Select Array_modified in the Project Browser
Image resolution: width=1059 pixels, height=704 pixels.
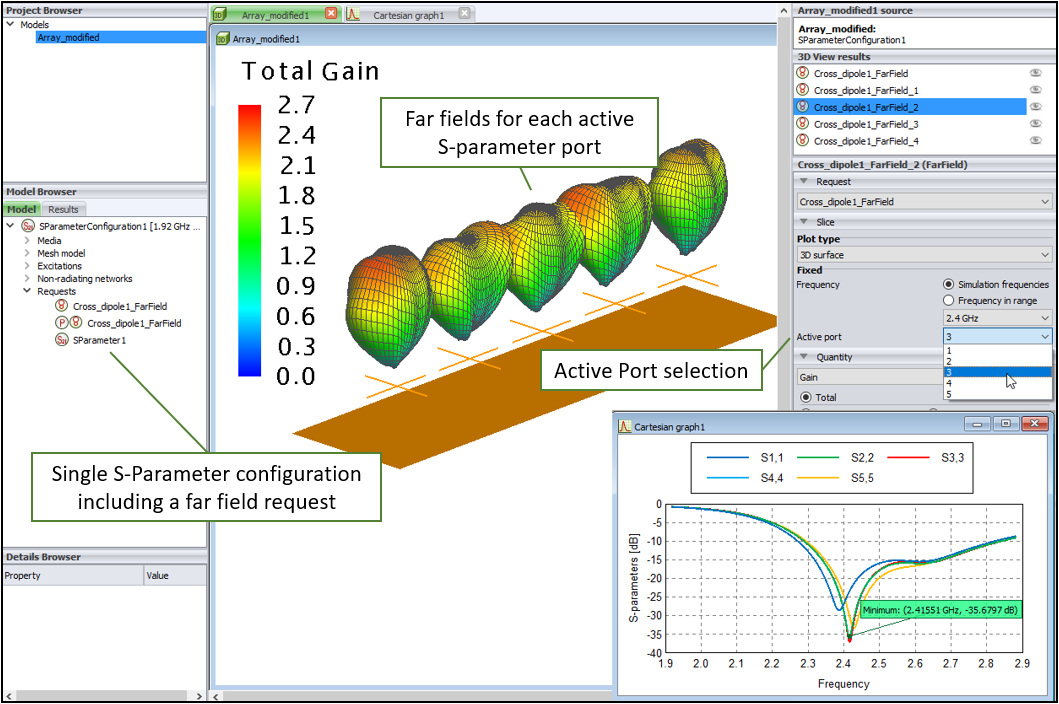(68, 37)
